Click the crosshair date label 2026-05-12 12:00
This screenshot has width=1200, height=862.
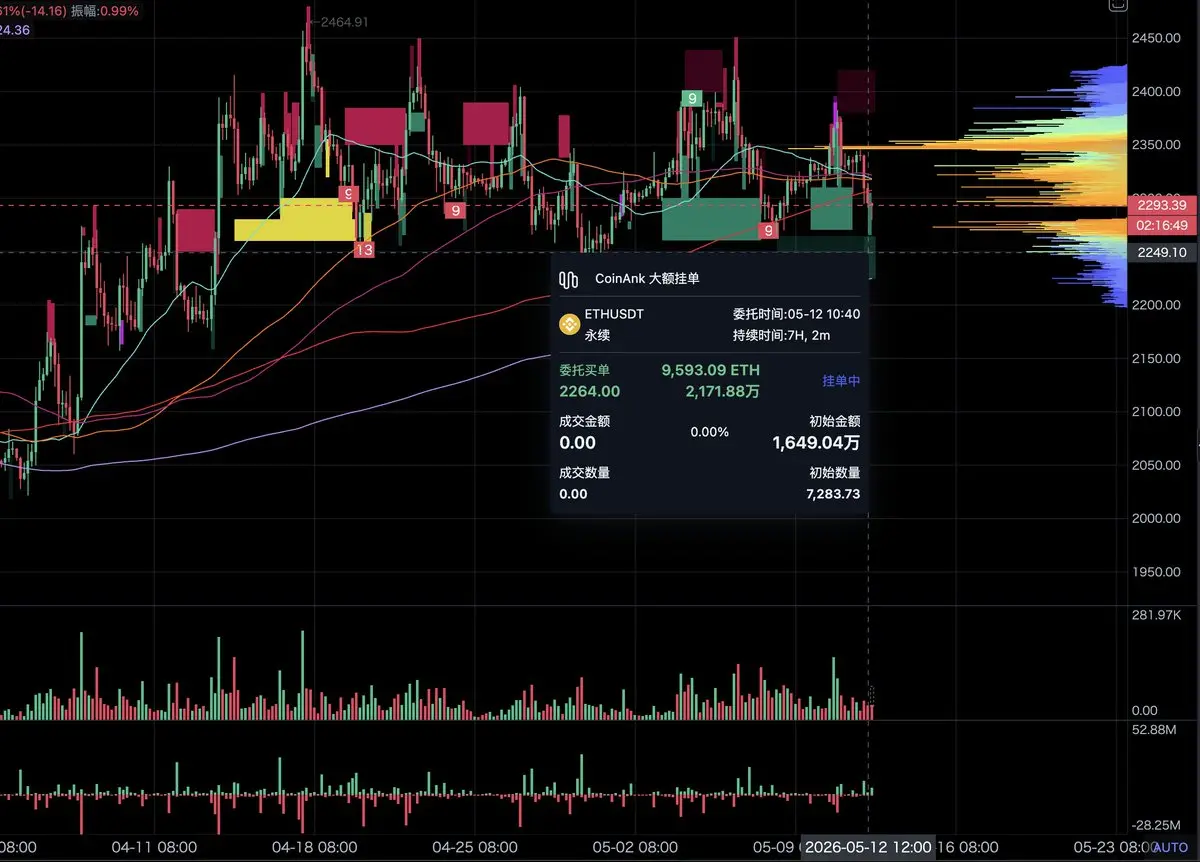click(870, 847)
